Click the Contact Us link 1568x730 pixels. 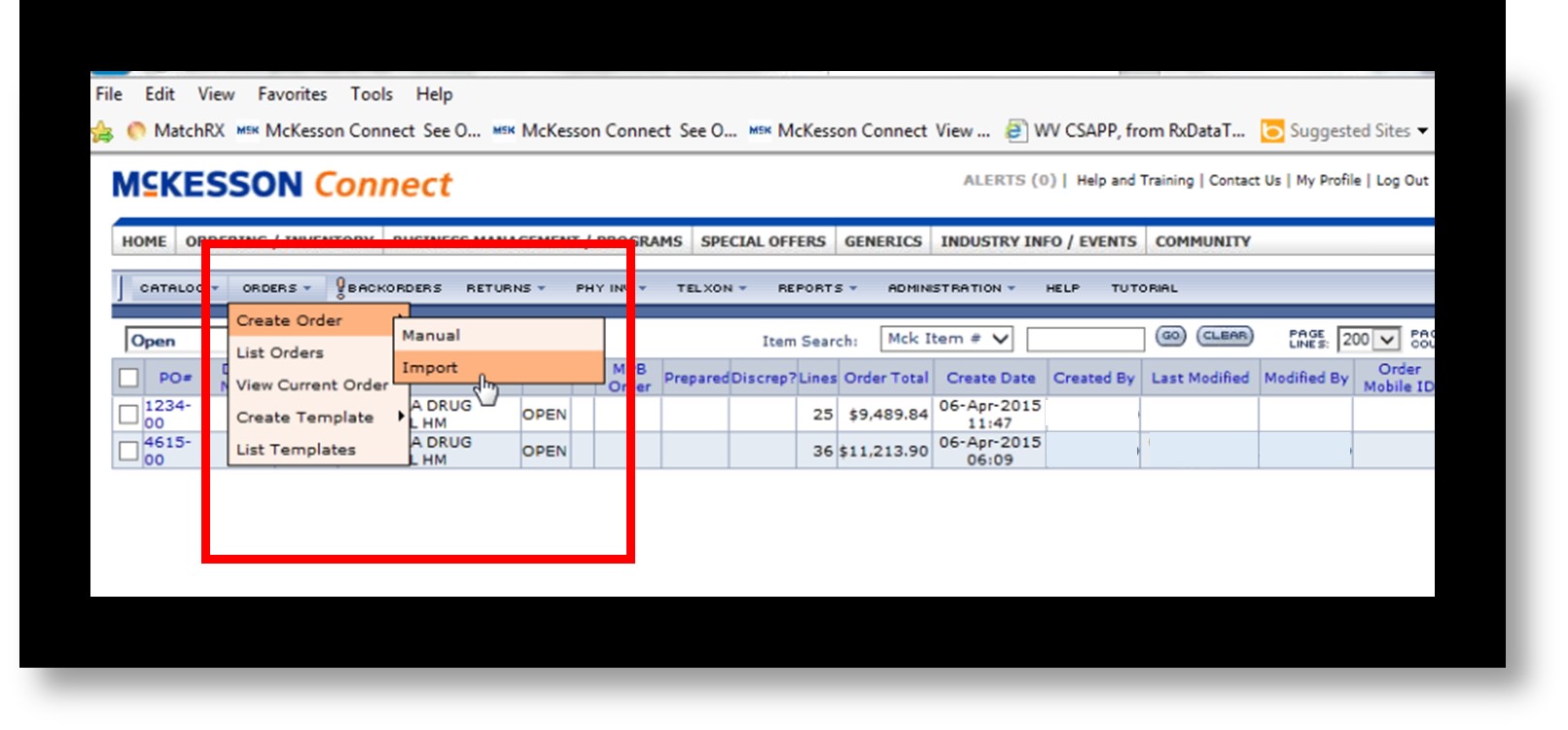(x=1244, y=180)
